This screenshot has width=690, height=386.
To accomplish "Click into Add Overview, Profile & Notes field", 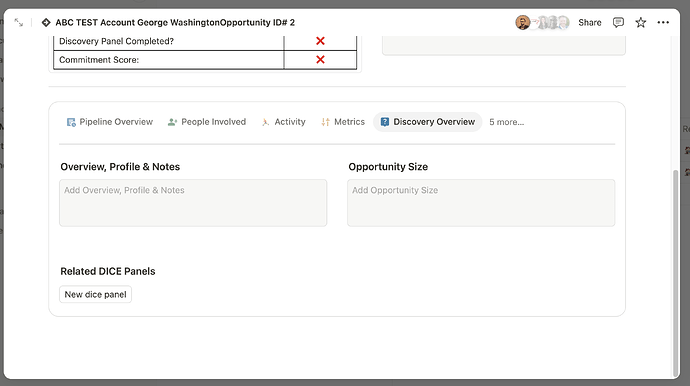I will pyautogui.click(x=193, y=203).
